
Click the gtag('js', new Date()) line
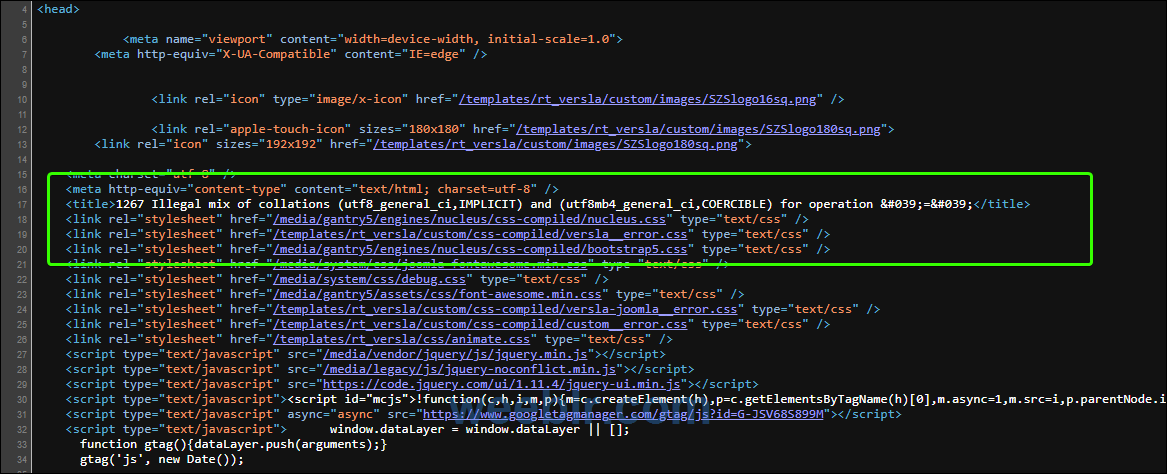pos(162,459)
